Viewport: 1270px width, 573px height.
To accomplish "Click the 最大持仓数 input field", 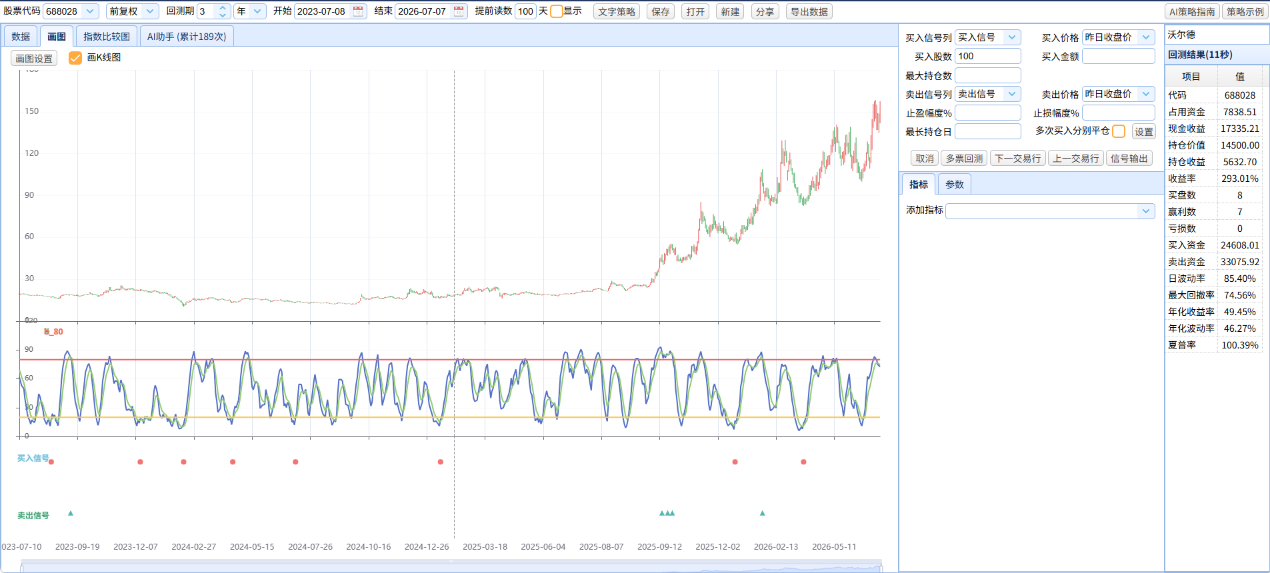I will pos(988,75).
